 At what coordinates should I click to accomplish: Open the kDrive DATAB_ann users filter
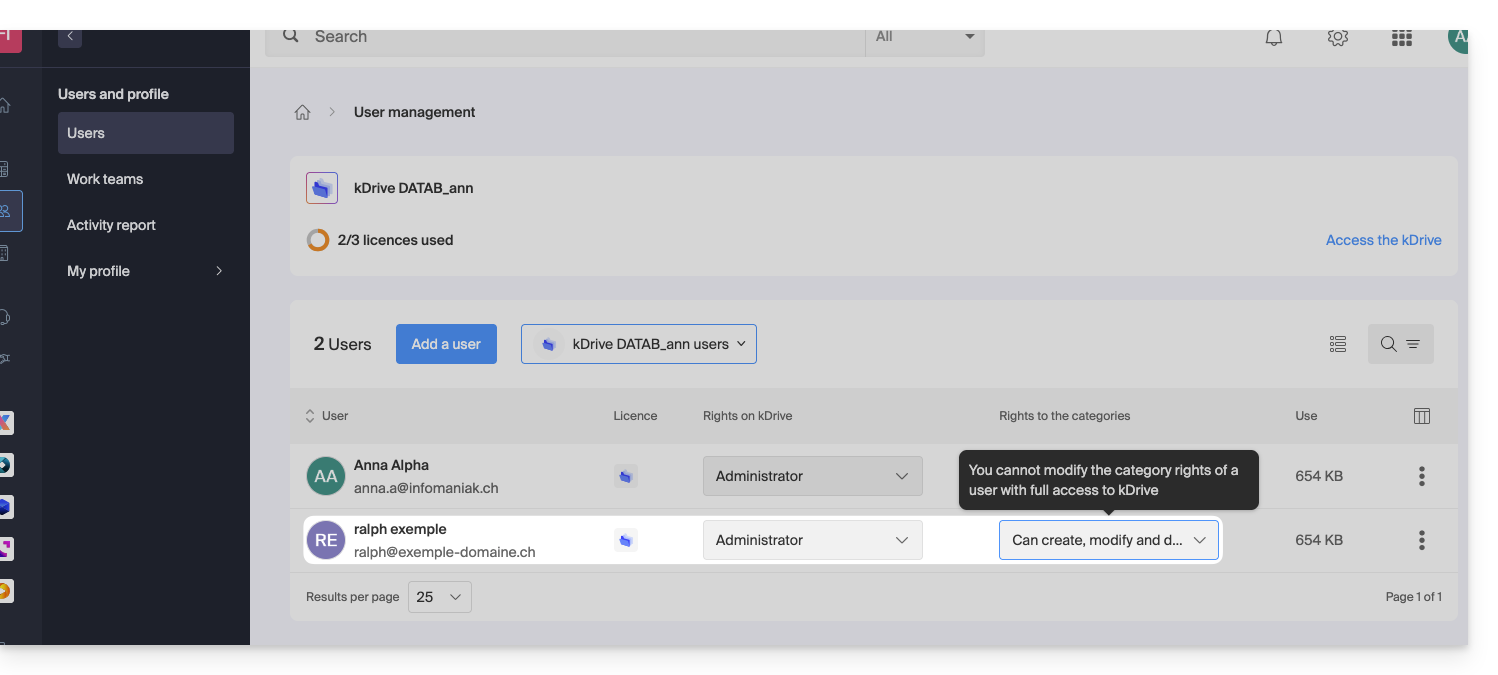point(638,344)
